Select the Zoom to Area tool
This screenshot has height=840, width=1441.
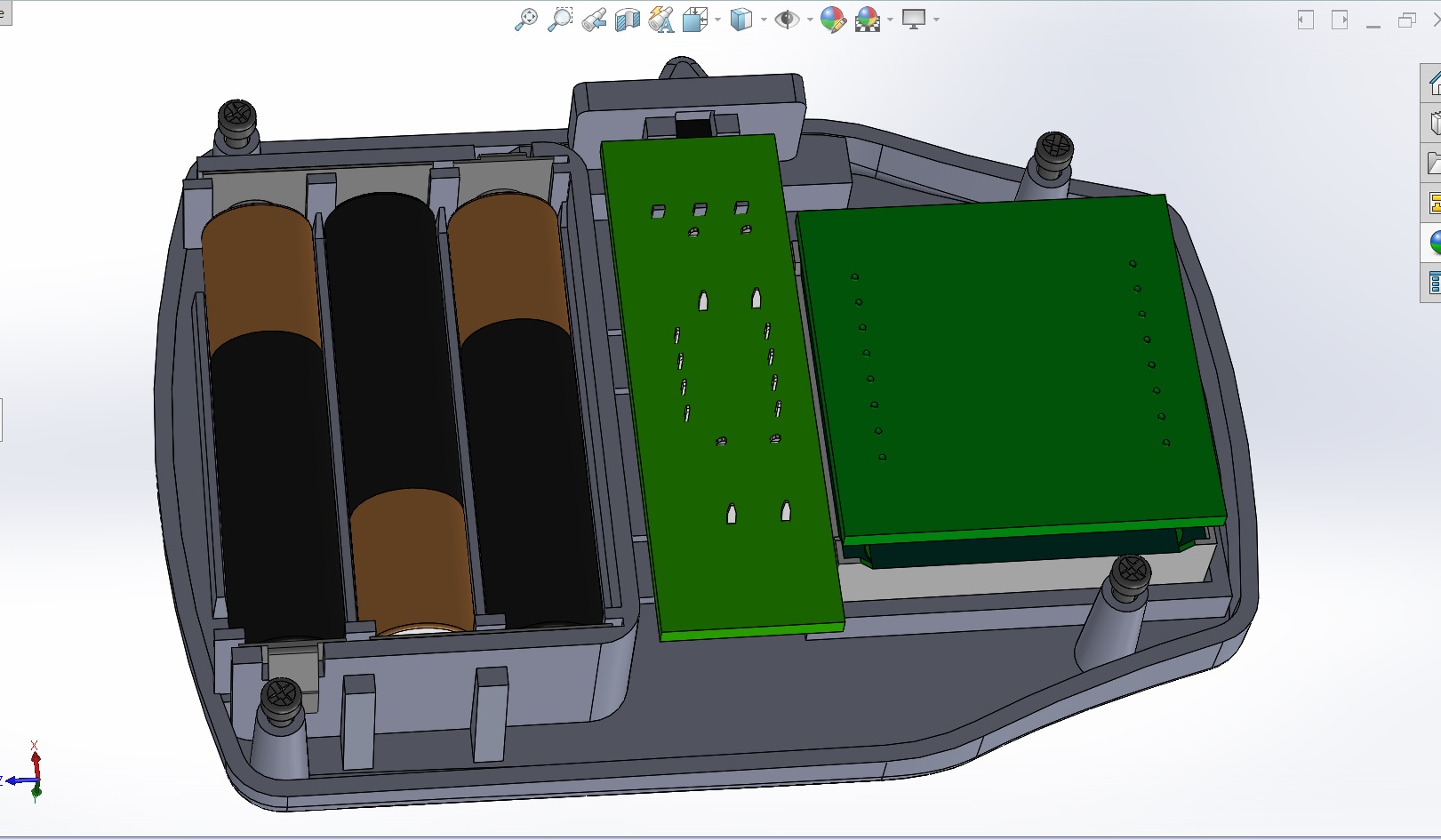tap(559, 20)
